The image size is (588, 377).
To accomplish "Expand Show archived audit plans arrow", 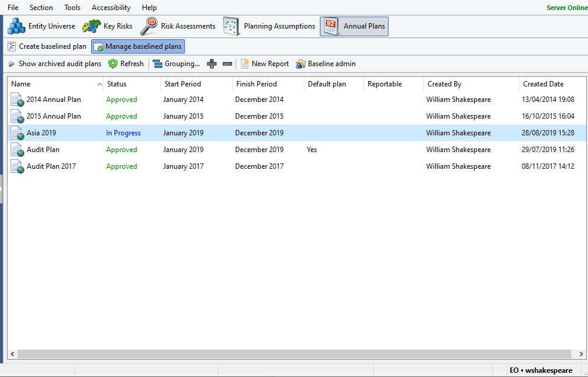I will coord(12,64).
